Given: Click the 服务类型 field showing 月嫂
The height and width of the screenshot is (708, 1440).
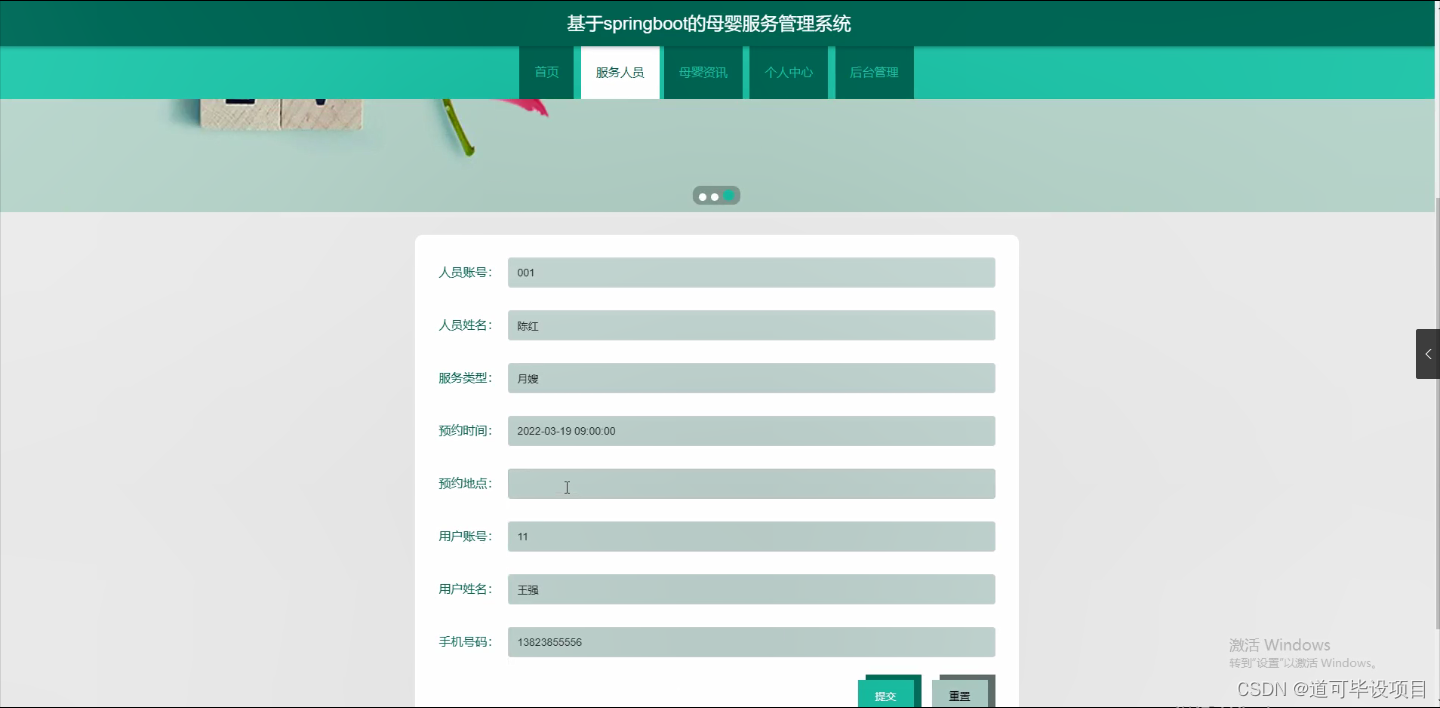Looking at the screenshot, I should [751, 378].
